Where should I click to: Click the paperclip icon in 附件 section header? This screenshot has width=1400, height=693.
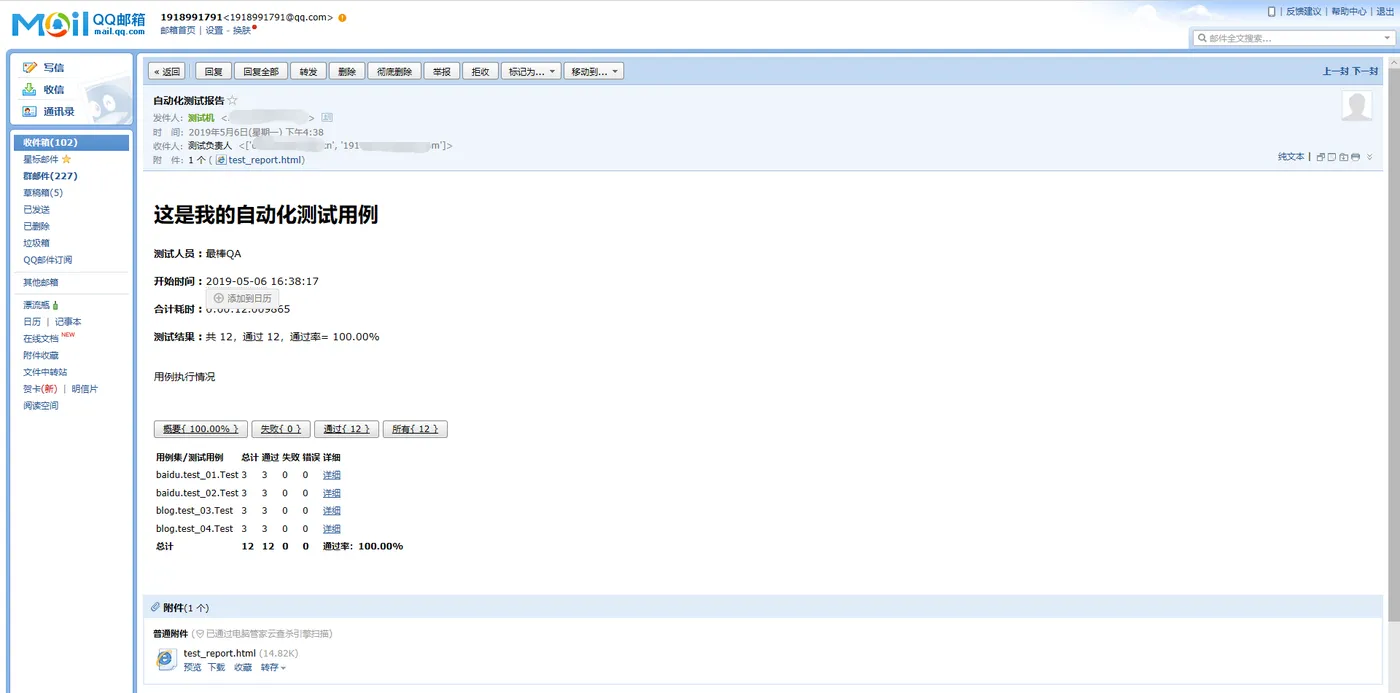pos(155,607)
